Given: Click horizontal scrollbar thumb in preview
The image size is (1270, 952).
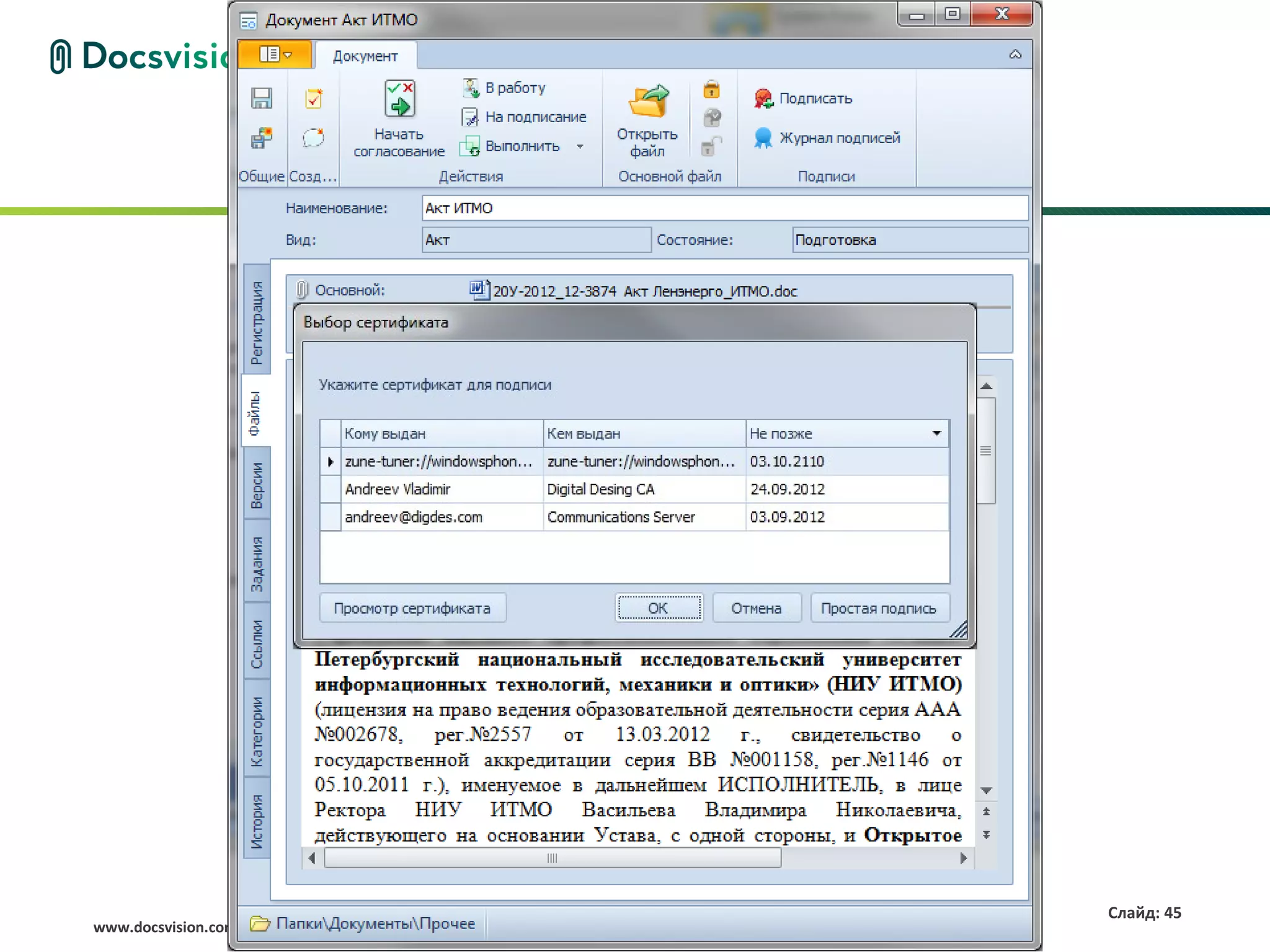Looking at the screenshot, I should coord(552,858).
